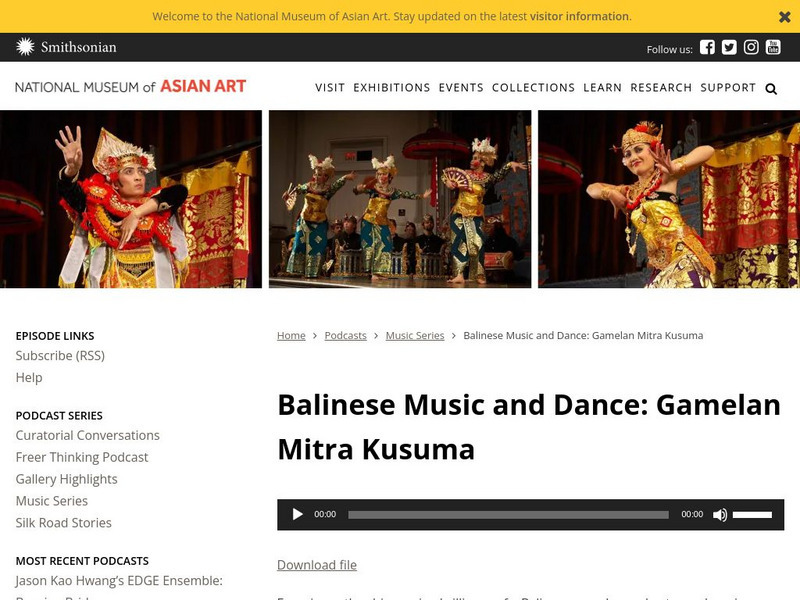Viewport: 800px width, 600px height.
Task: Open the visitor information link
Action: coord(580,16)
